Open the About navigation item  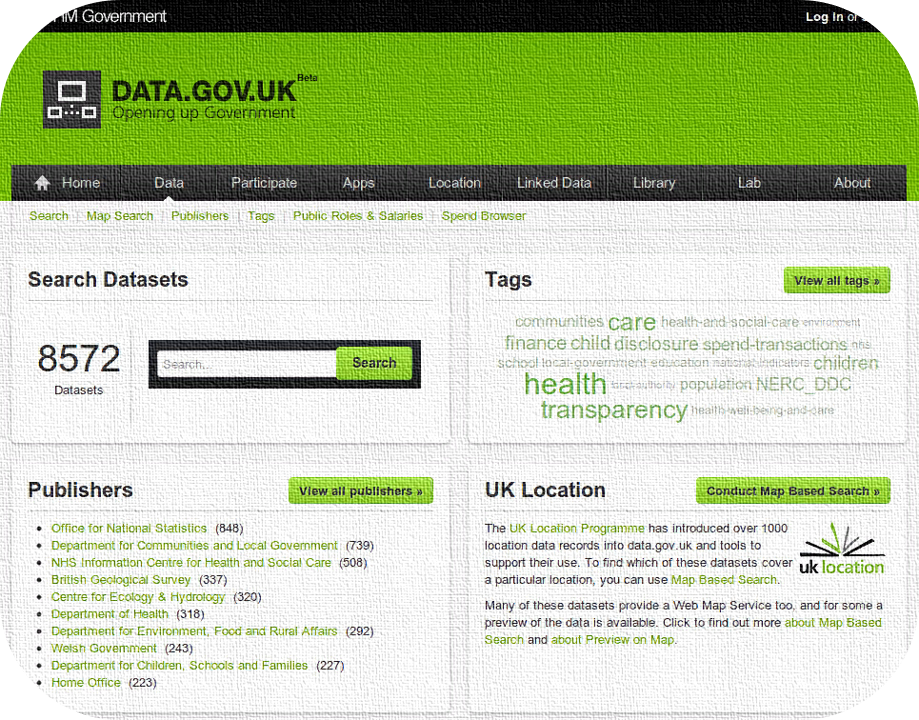tap(852, 183)
